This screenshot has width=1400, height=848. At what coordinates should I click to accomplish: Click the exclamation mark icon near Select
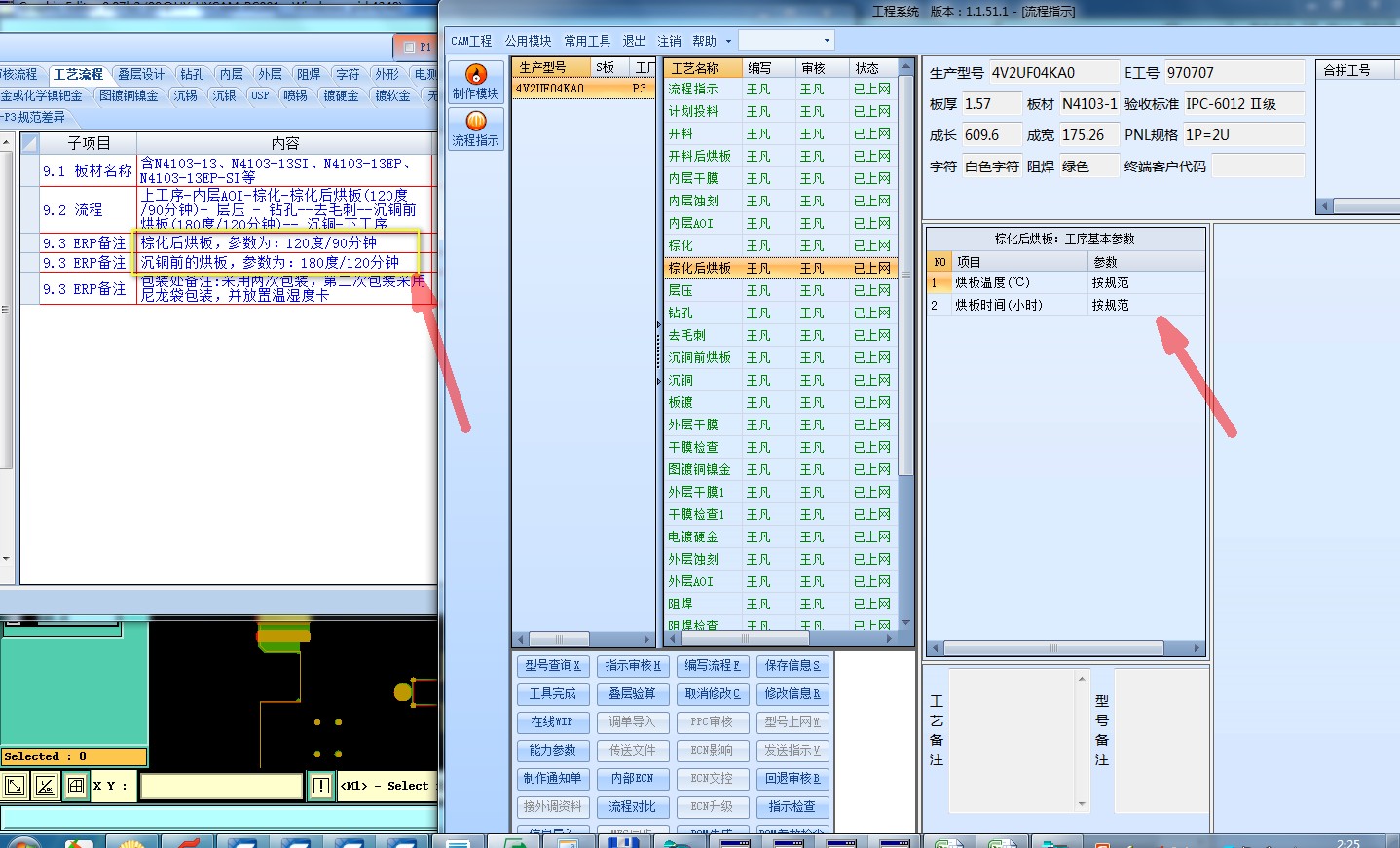[x=321, y=785]
